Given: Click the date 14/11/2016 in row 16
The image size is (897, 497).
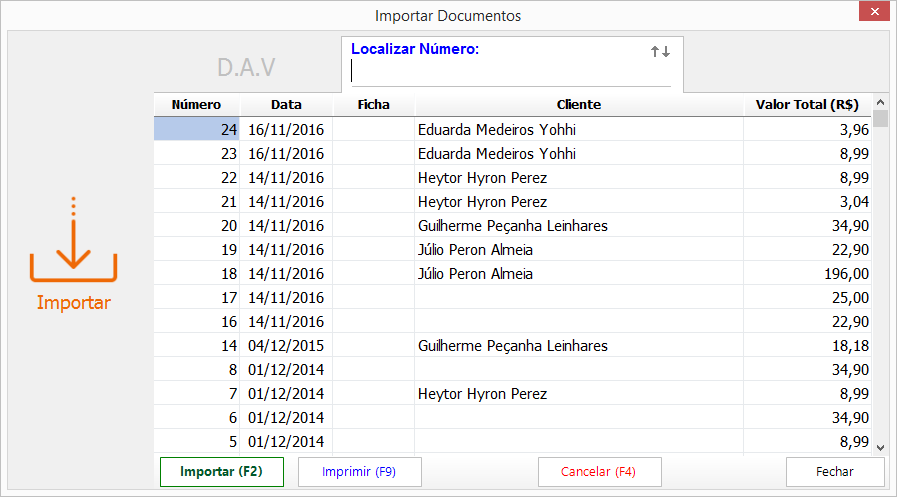Looking at the screenshot, I should [286, 322].
